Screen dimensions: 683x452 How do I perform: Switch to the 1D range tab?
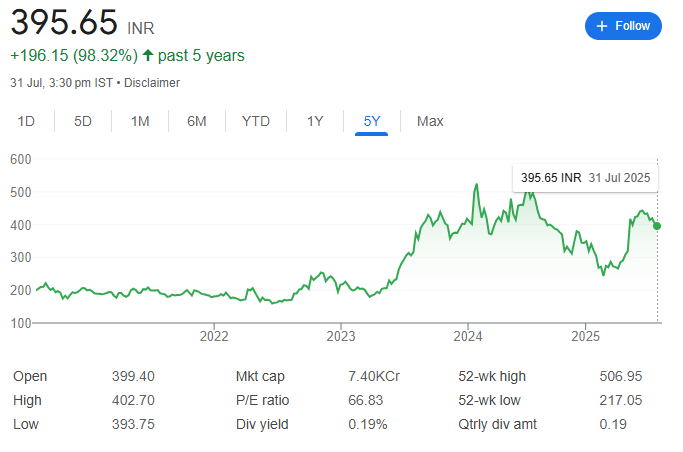pos(26,121)
